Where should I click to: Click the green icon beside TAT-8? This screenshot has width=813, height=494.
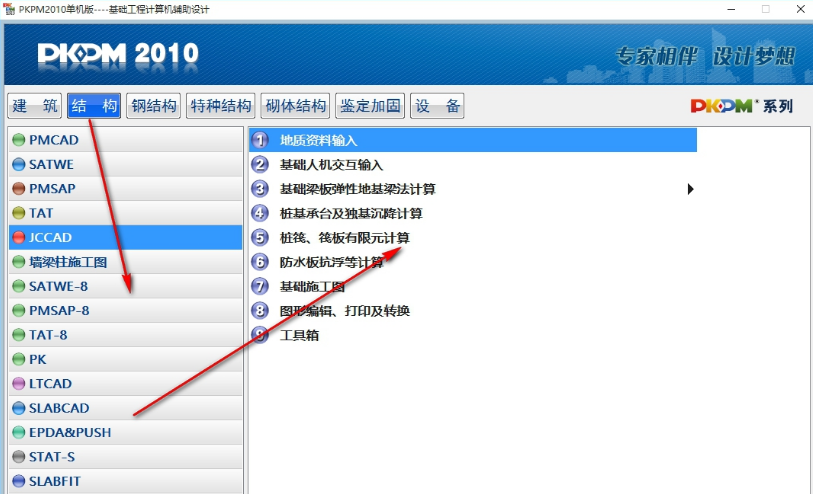point(19,335)
